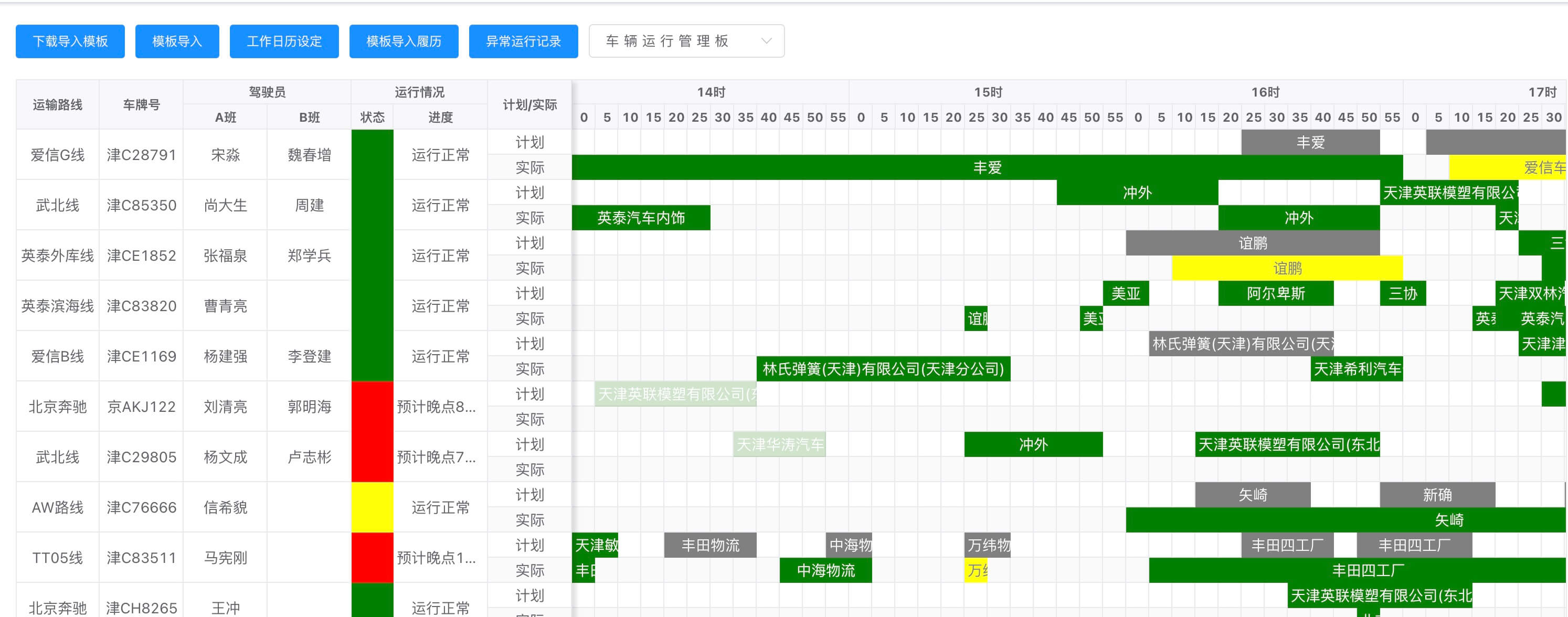Viewport: 1568px width, 617px height.
Task: Click the yellow 谊鹏 actual bar
Action: pyautogui.click(x=1287, y=268)
